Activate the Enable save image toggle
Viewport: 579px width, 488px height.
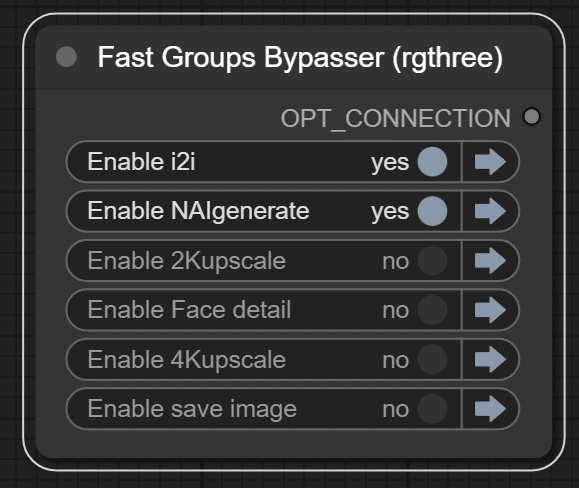pyautogui.click(x=432, y=409)
